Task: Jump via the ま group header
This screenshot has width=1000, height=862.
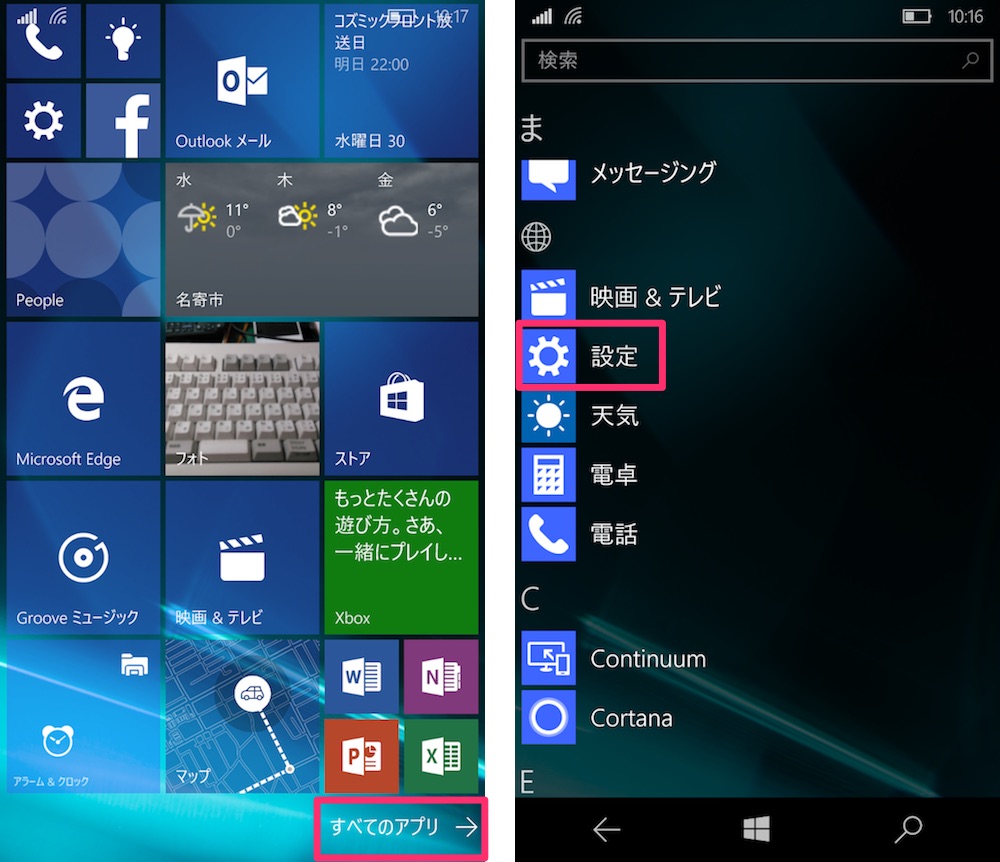Action: (532, 128)
